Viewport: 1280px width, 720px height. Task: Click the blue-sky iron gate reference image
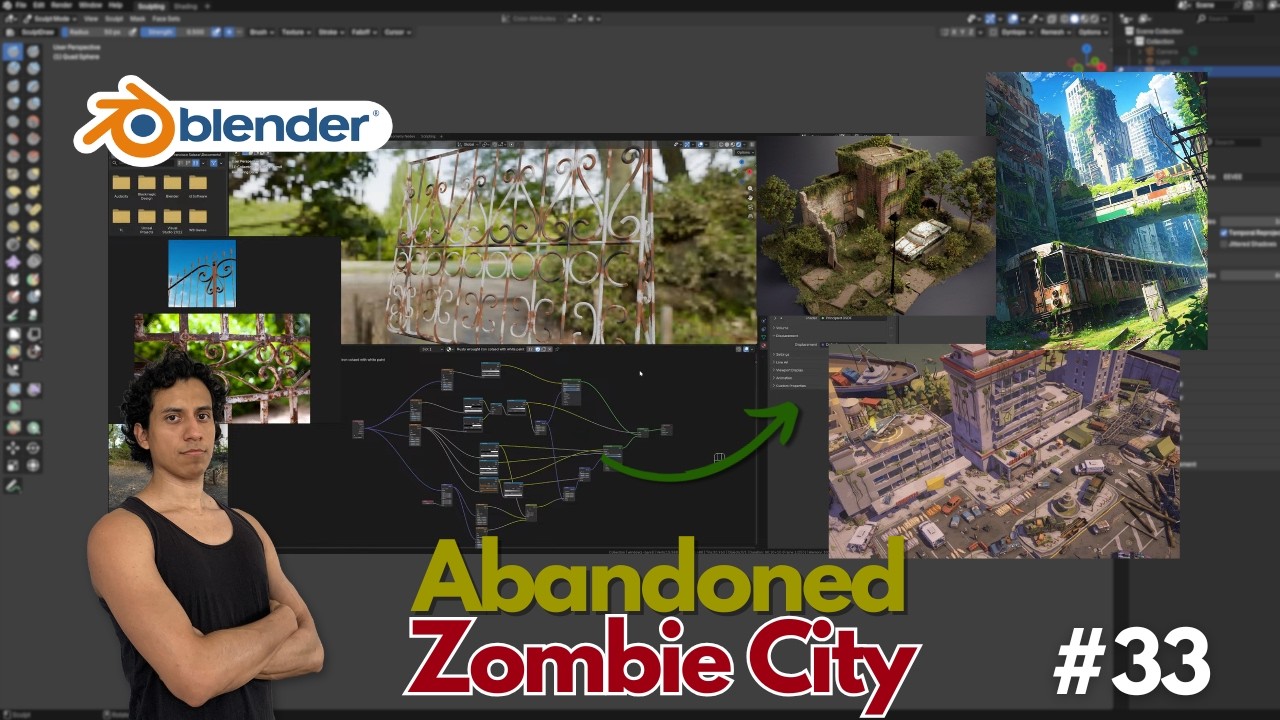pos(202,273)
